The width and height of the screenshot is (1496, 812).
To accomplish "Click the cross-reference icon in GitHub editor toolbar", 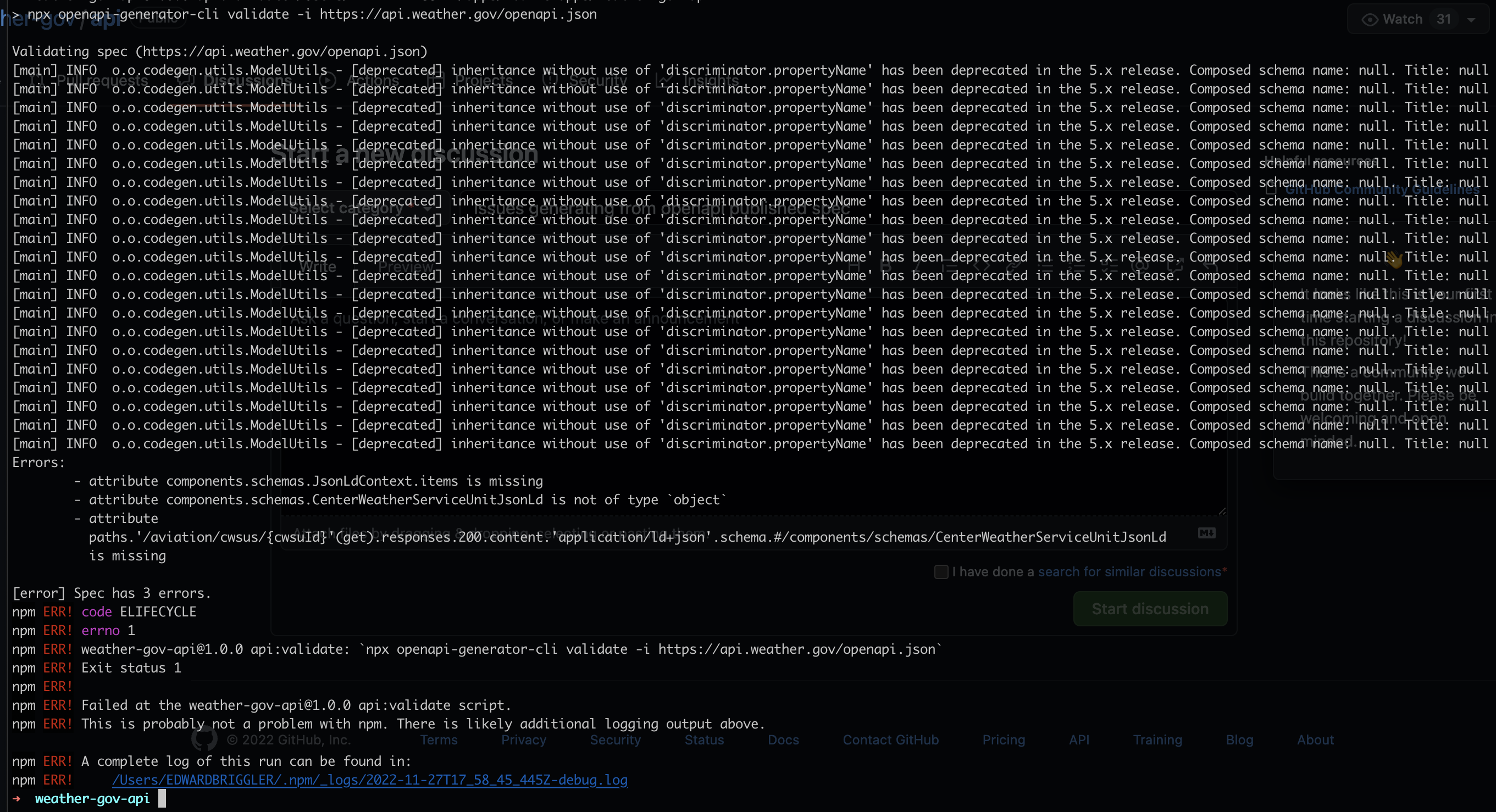I will click(x=1175, y=266).
